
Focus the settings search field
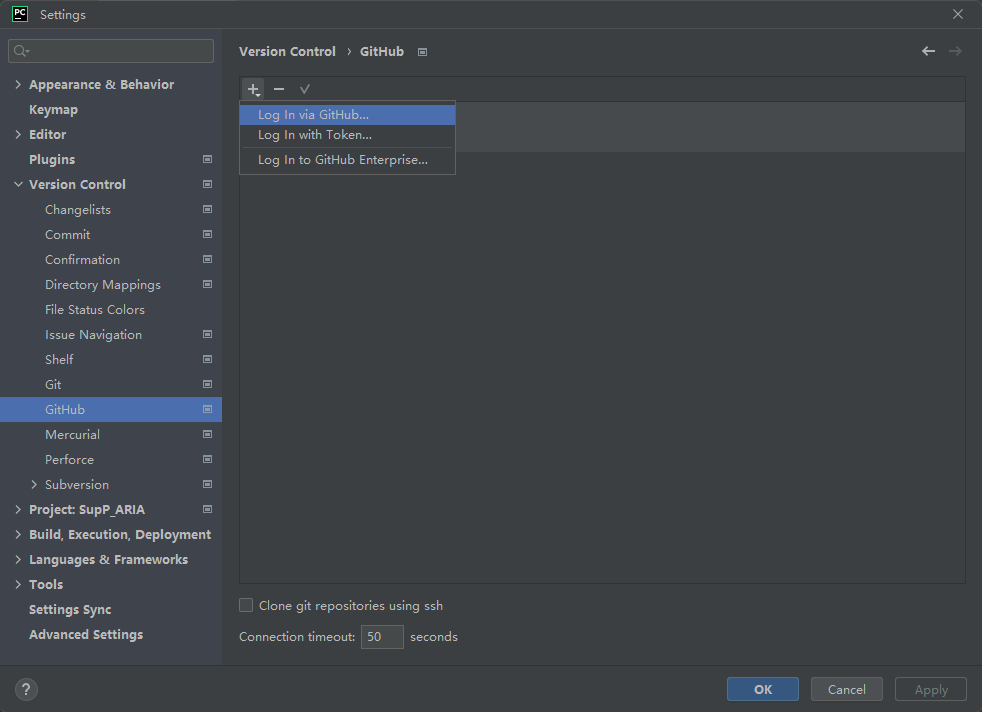point(111,51)
